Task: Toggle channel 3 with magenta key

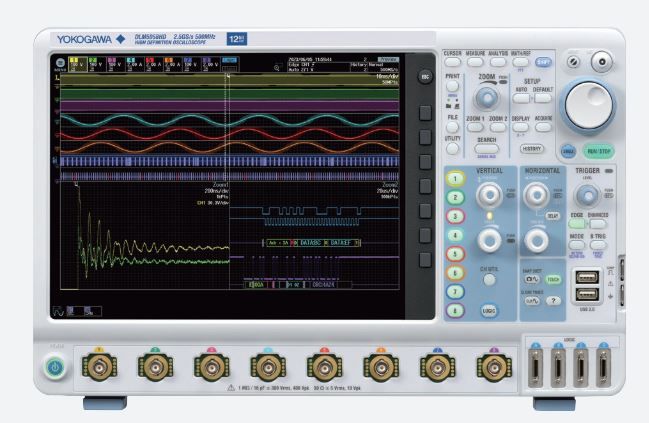Action: [x=455, y=216]
